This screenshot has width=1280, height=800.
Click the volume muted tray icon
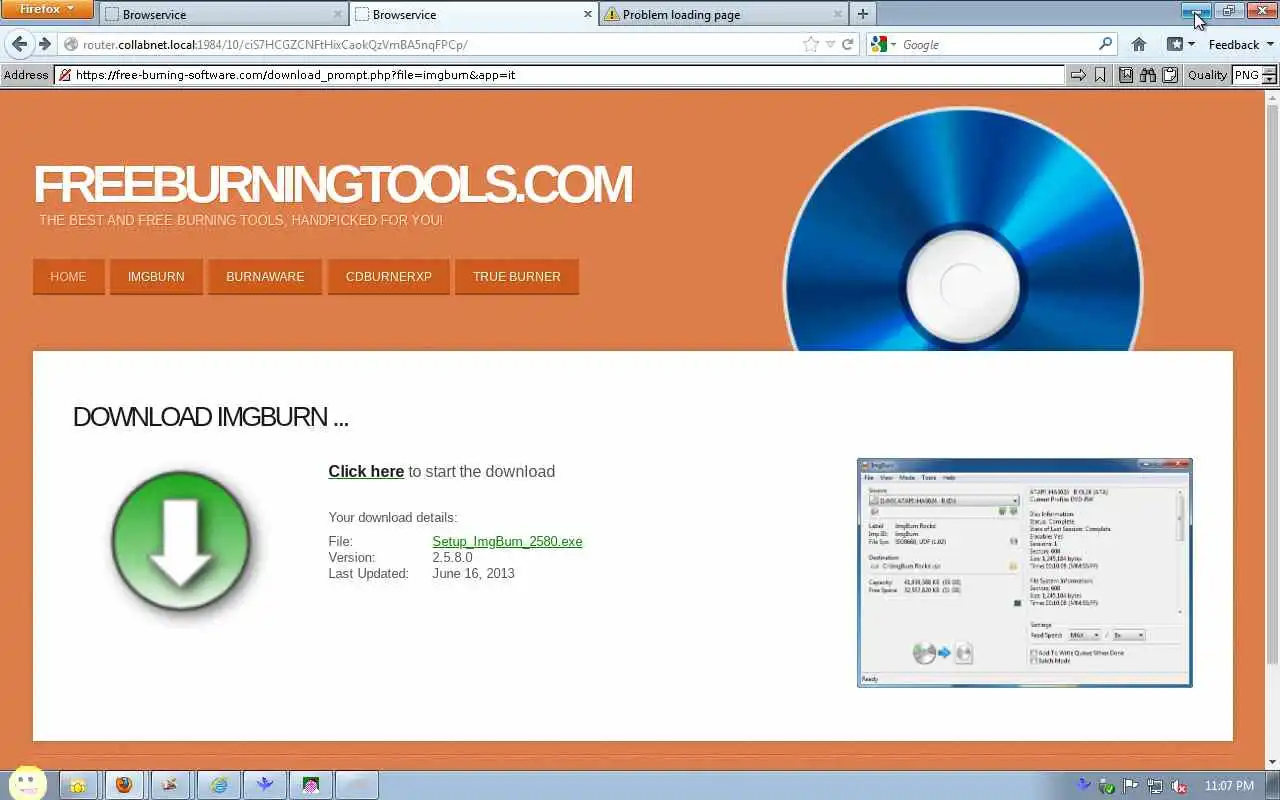click(x=1179, y=786)
